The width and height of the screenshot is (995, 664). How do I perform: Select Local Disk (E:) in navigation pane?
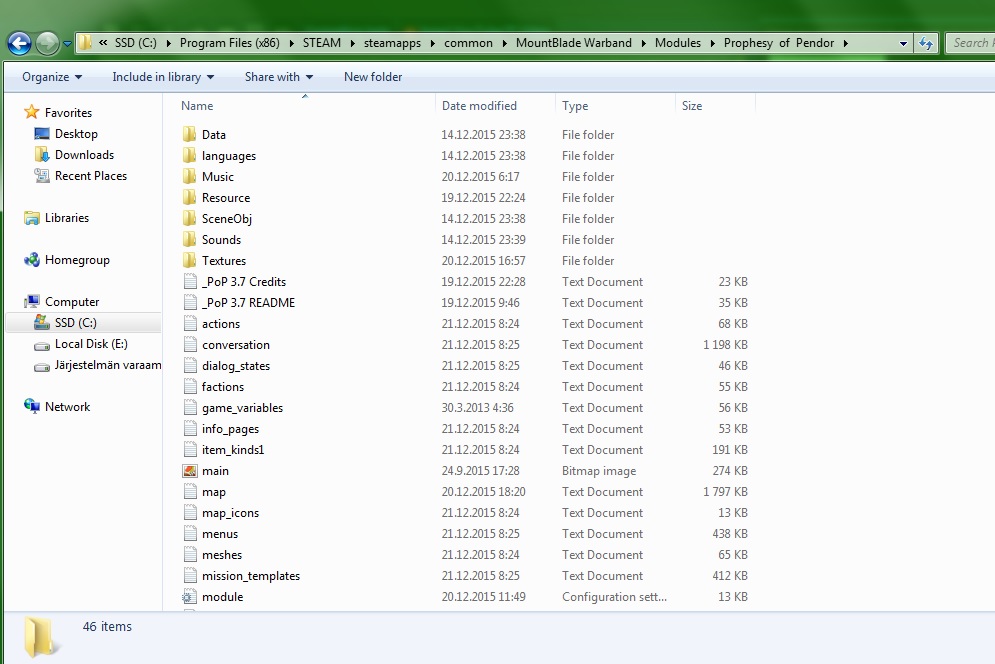(x=91, y=343)
